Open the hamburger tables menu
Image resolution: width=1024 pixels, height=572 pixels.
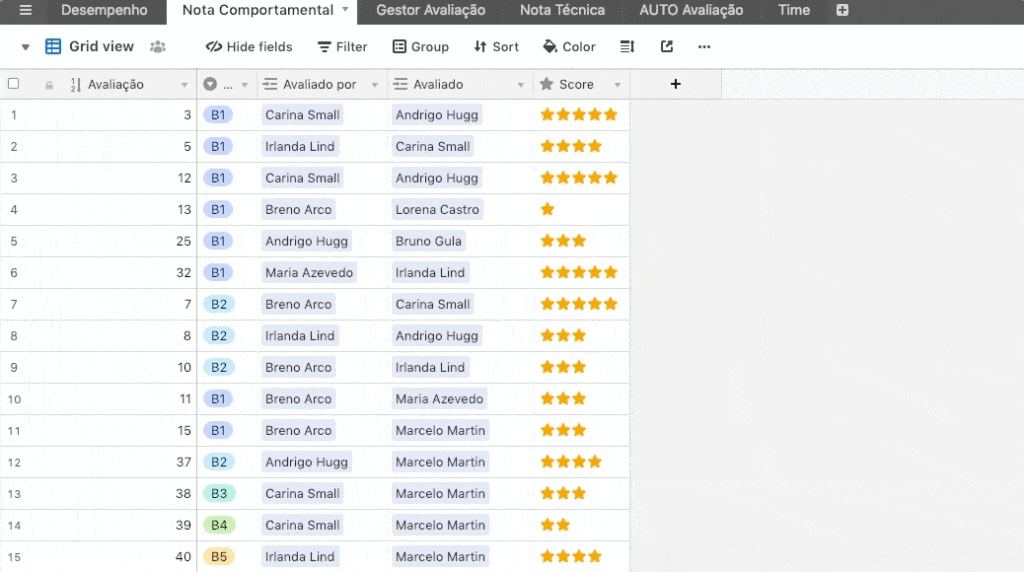25,10
